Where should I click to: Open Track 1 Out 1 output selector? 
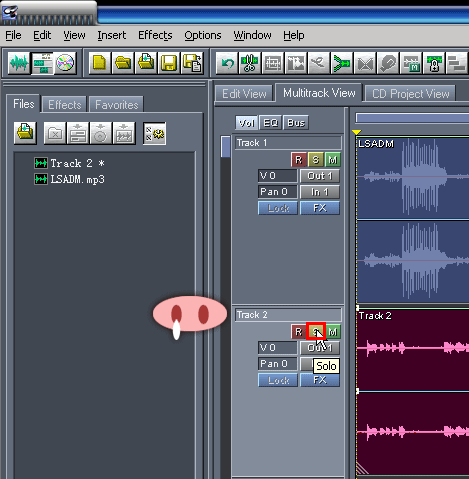coord(320,176)
